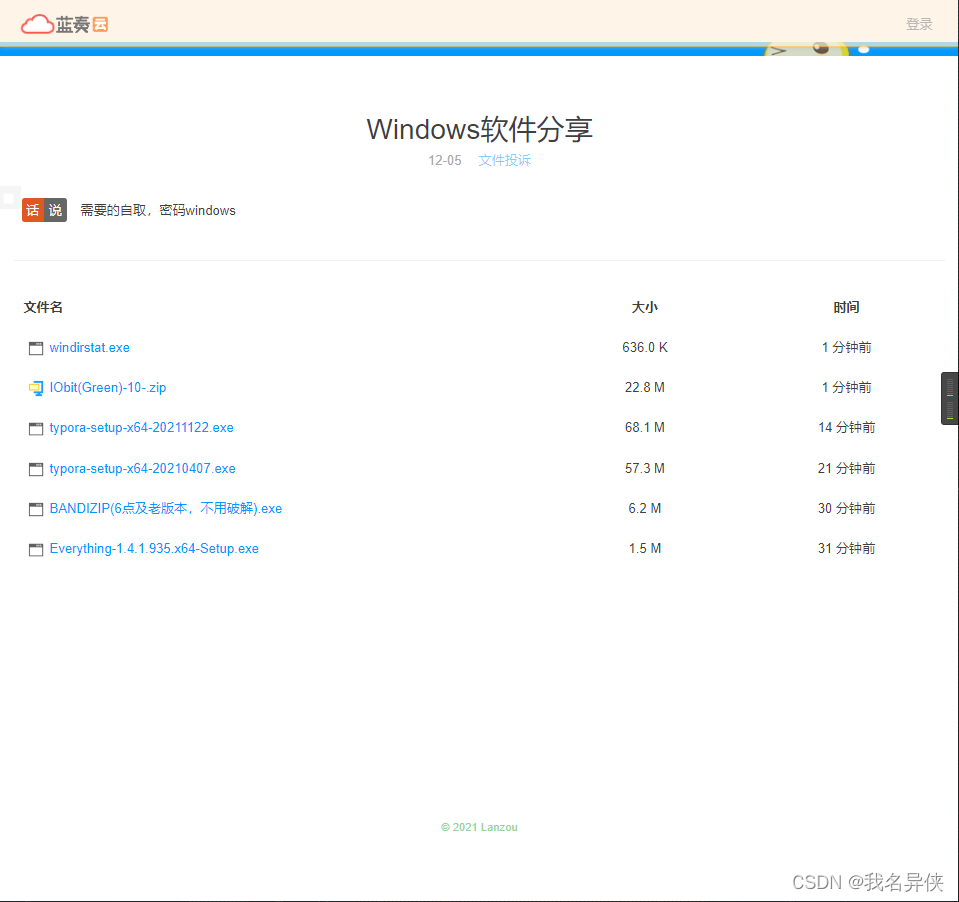
Task: Click the 31 分钟前 time entry
Action: (x=846, y=549)
